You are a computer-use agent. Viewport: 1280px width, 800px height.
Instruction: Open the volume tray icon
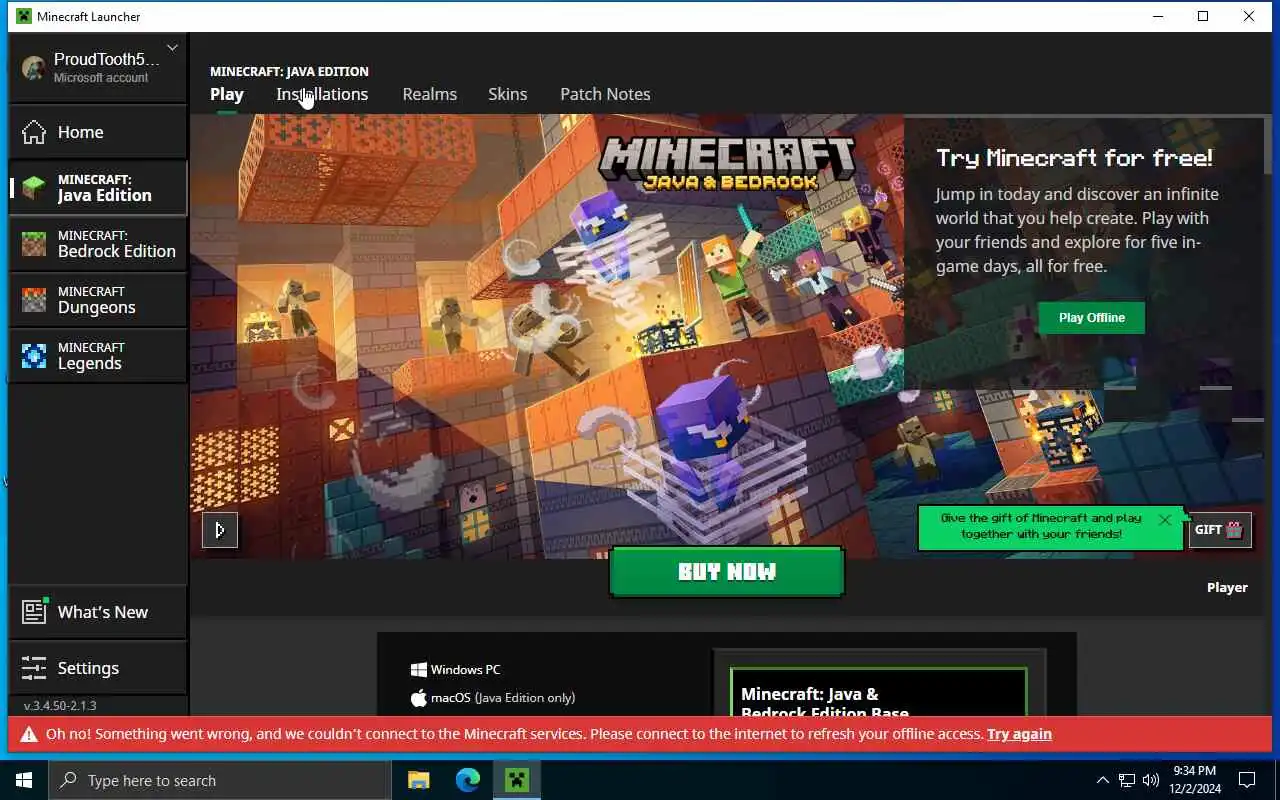1151,780
